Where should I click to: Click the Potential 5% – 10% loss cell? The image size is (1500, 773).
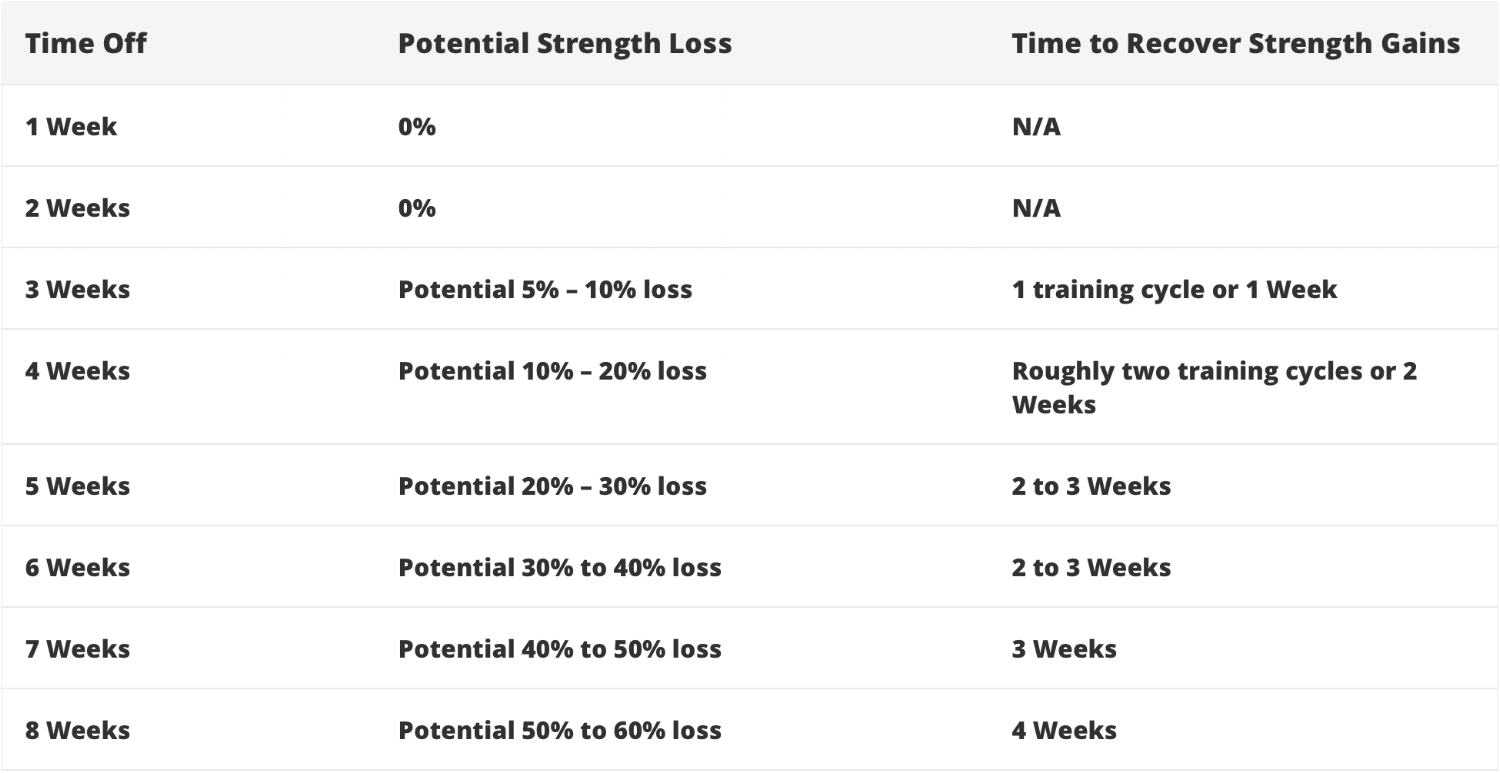545,289
